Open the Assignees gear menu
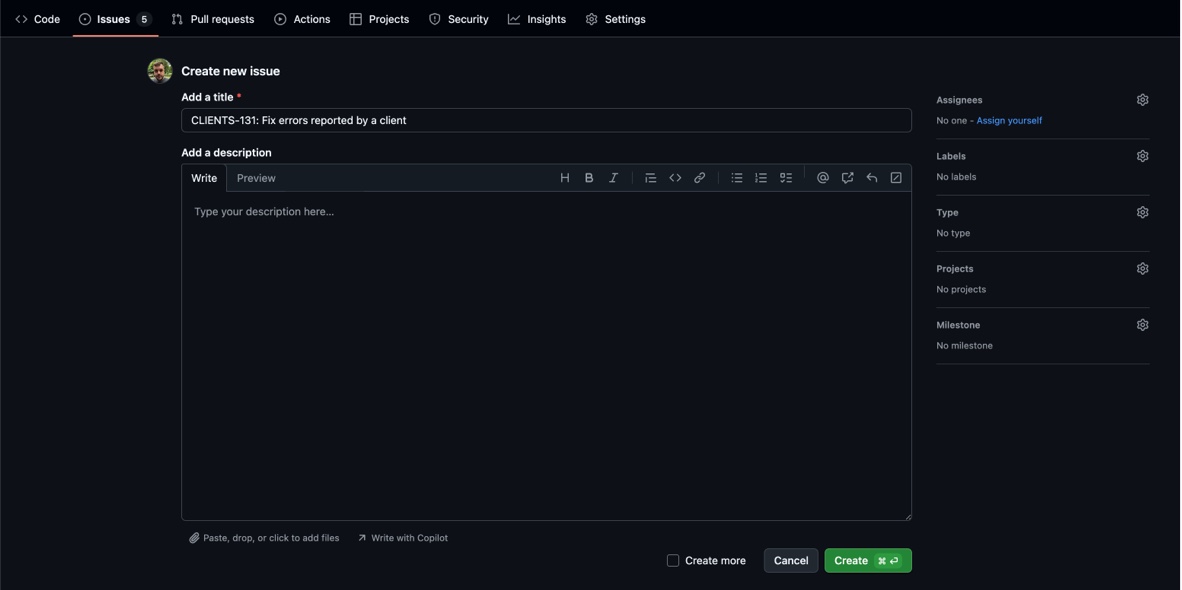This screenshot has width=1182, height=590. pyautogui.click(x=1142, y=100)
